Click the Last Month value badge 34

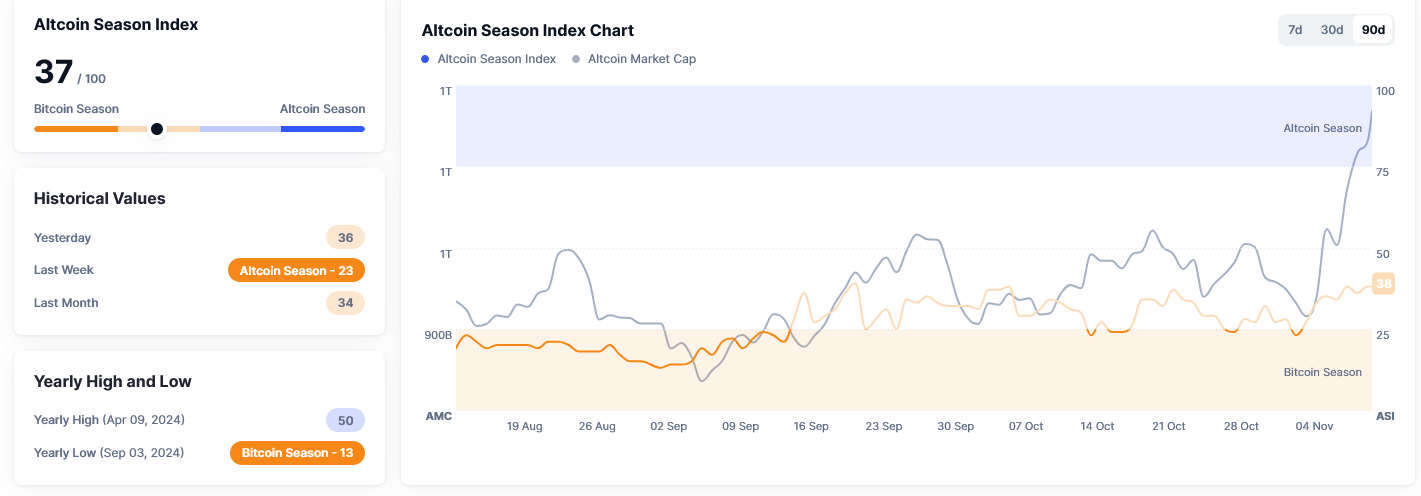pos(346,303)
